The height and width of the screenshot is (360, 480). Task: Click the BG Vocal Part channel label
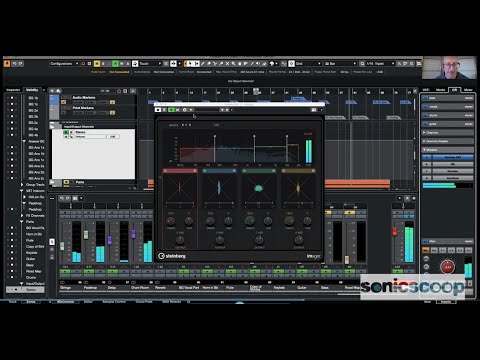[x=189, y=287]
